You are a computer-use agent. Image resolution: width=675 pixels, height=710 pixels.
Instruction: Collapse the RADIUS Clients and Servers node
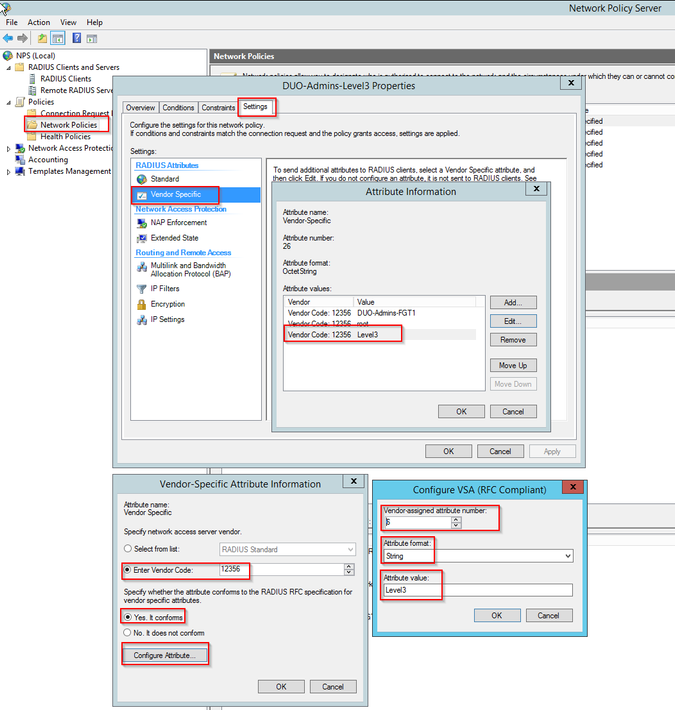click(9, 67)
